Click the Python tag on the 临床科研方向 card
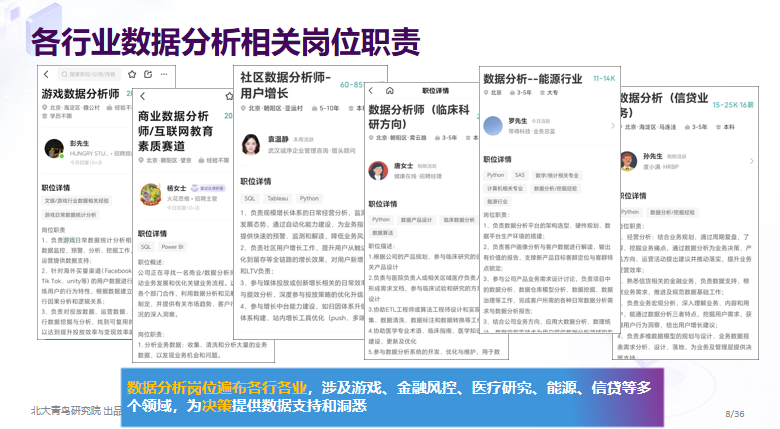This screenshot has width=780, height=429. (x=381, y=219)
